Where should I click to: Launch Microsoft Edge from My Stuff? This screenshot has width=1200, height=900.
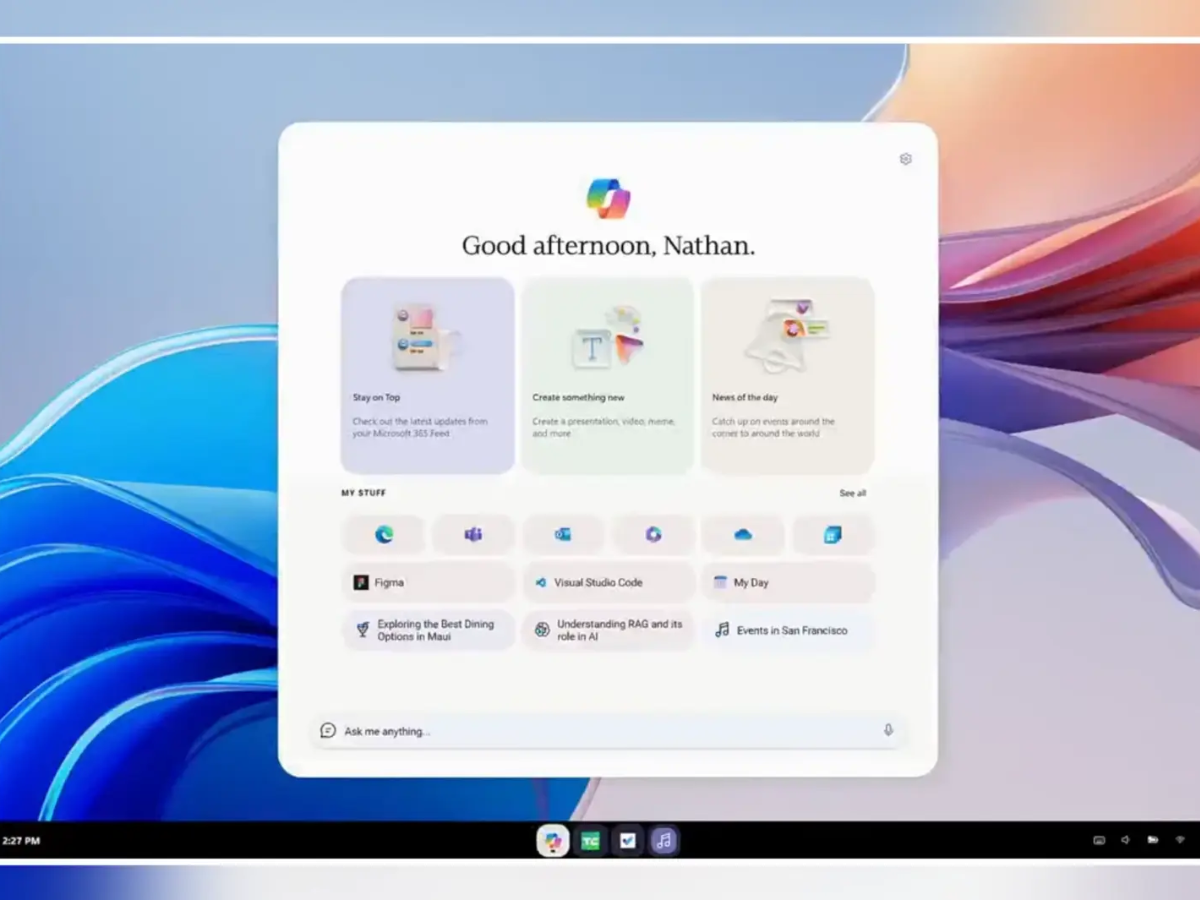point(384,535)
